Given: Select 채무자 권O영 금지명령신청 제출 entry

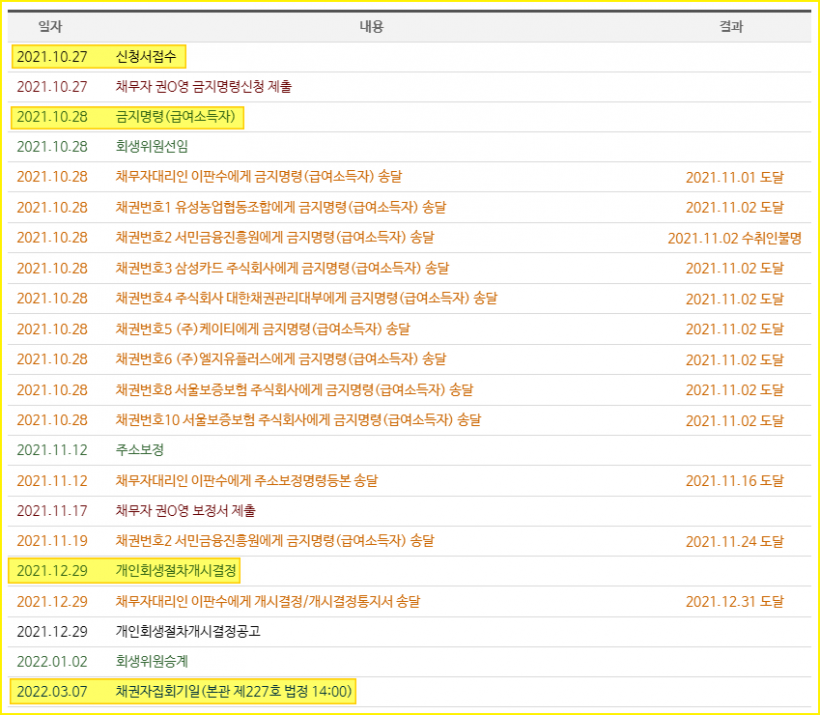Looking at the screenshot, I should click(203, 86).
